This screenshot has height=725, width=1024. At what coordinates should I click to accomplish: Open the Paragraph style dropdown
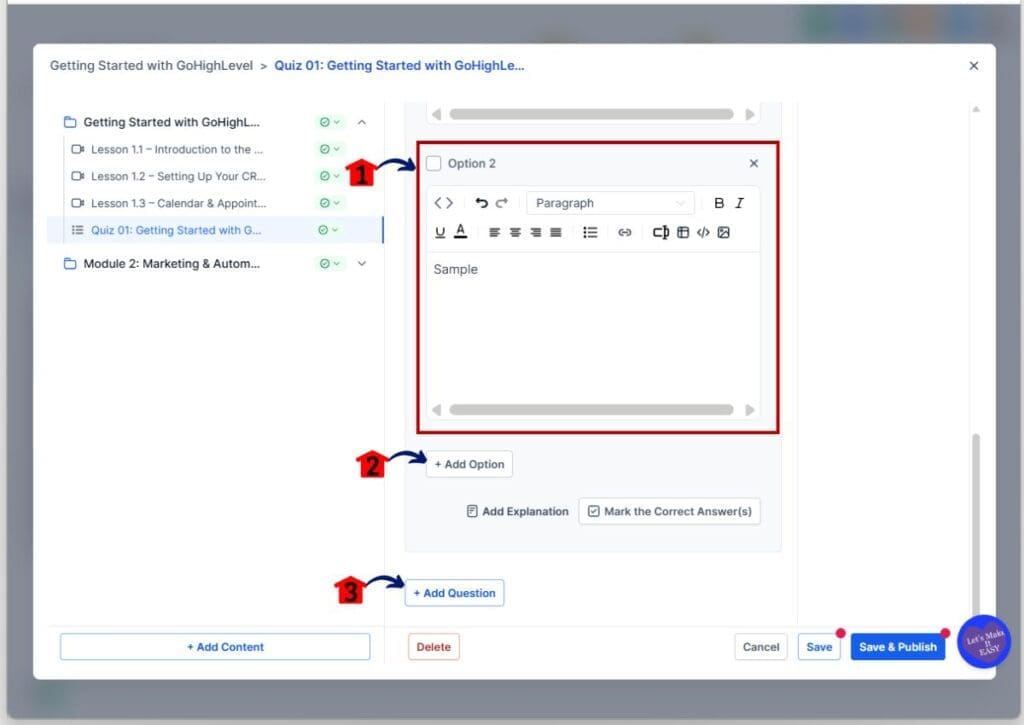point(610,203)
